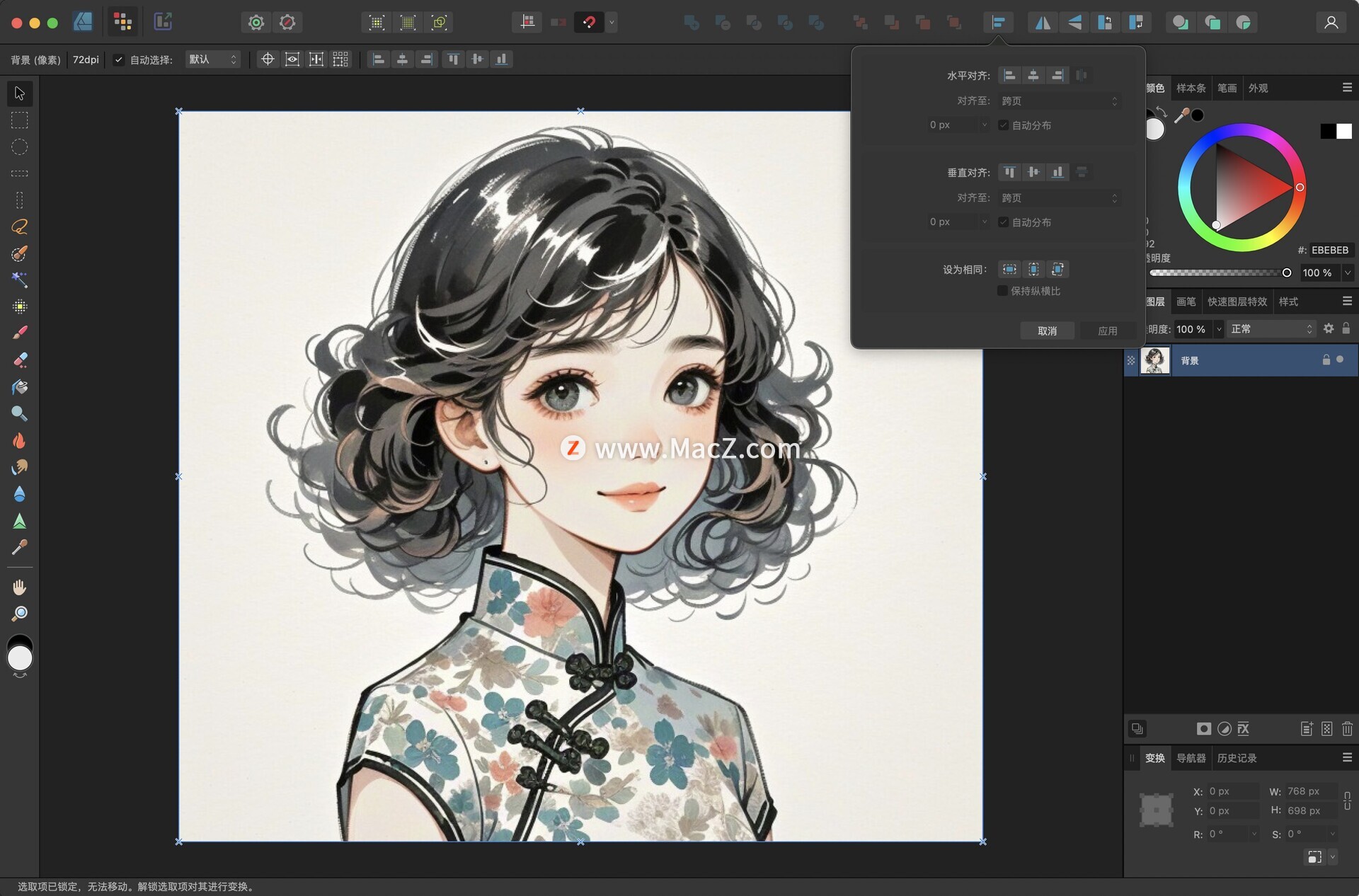This screenshot has width=1359, height=896.
Task: Open the rotation R value dropdown
Action: click(1254, 834)
